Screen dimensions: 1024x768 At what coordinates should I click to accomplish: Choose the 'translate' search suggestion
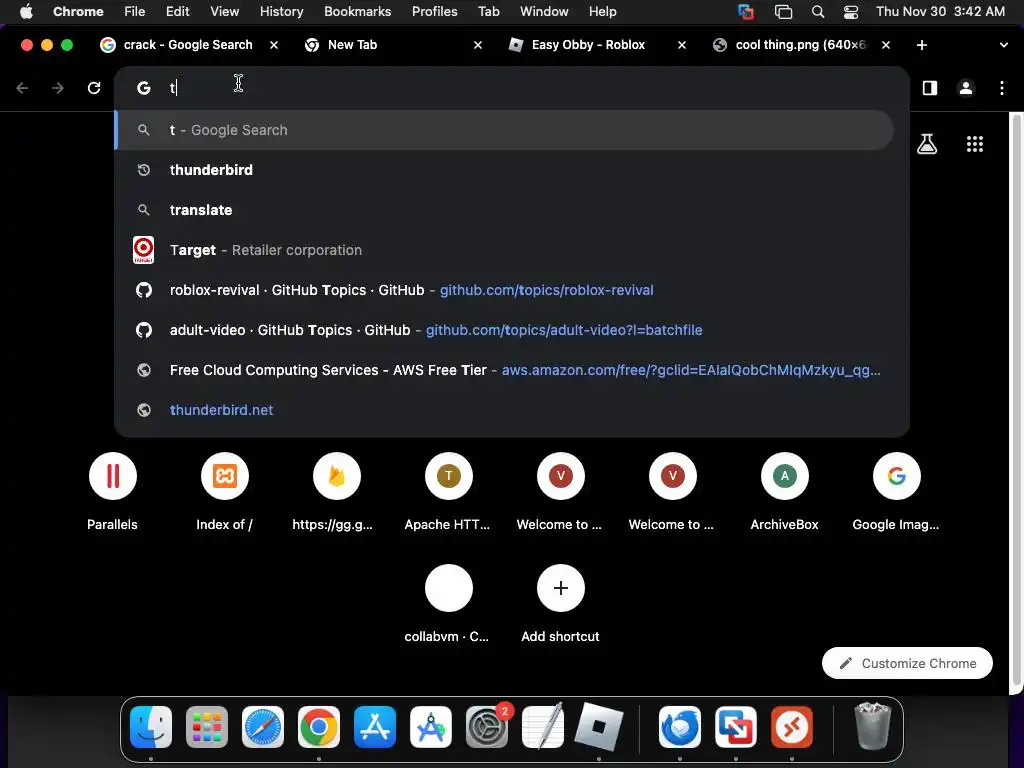pos(504,210)
